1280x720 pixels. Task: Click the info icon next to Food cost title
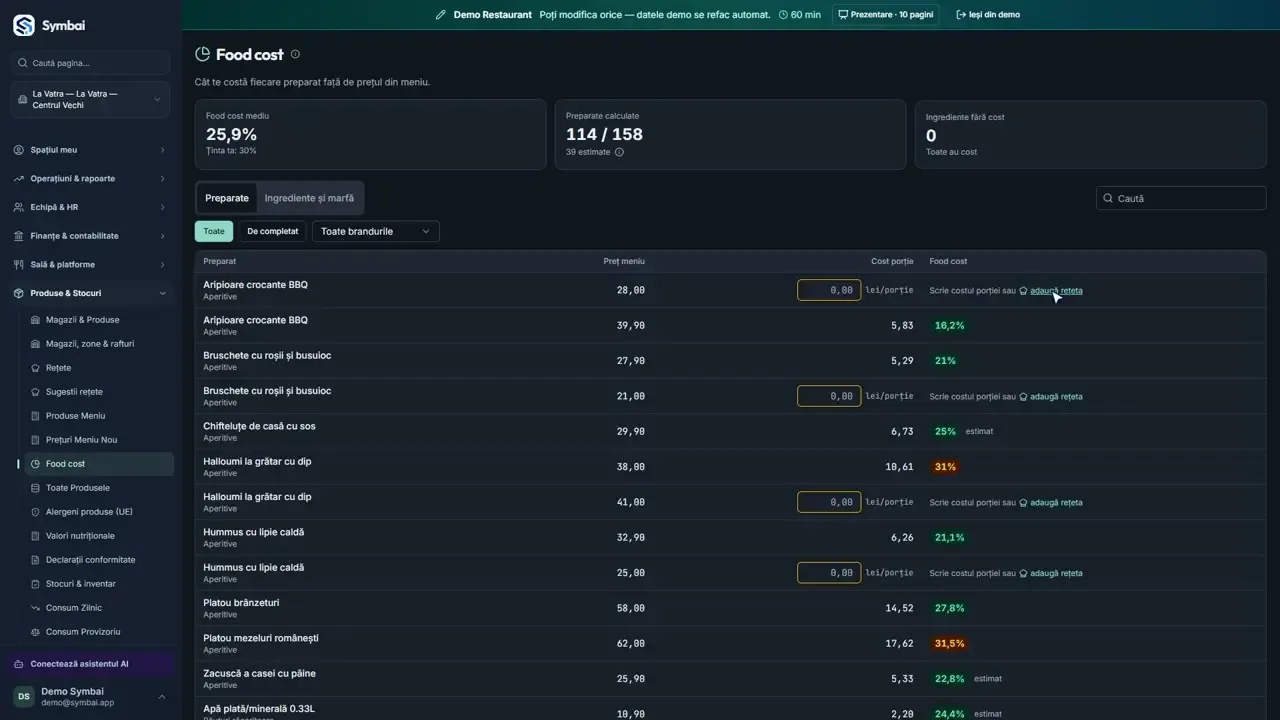pyautogui.click(x=295, y=54)
